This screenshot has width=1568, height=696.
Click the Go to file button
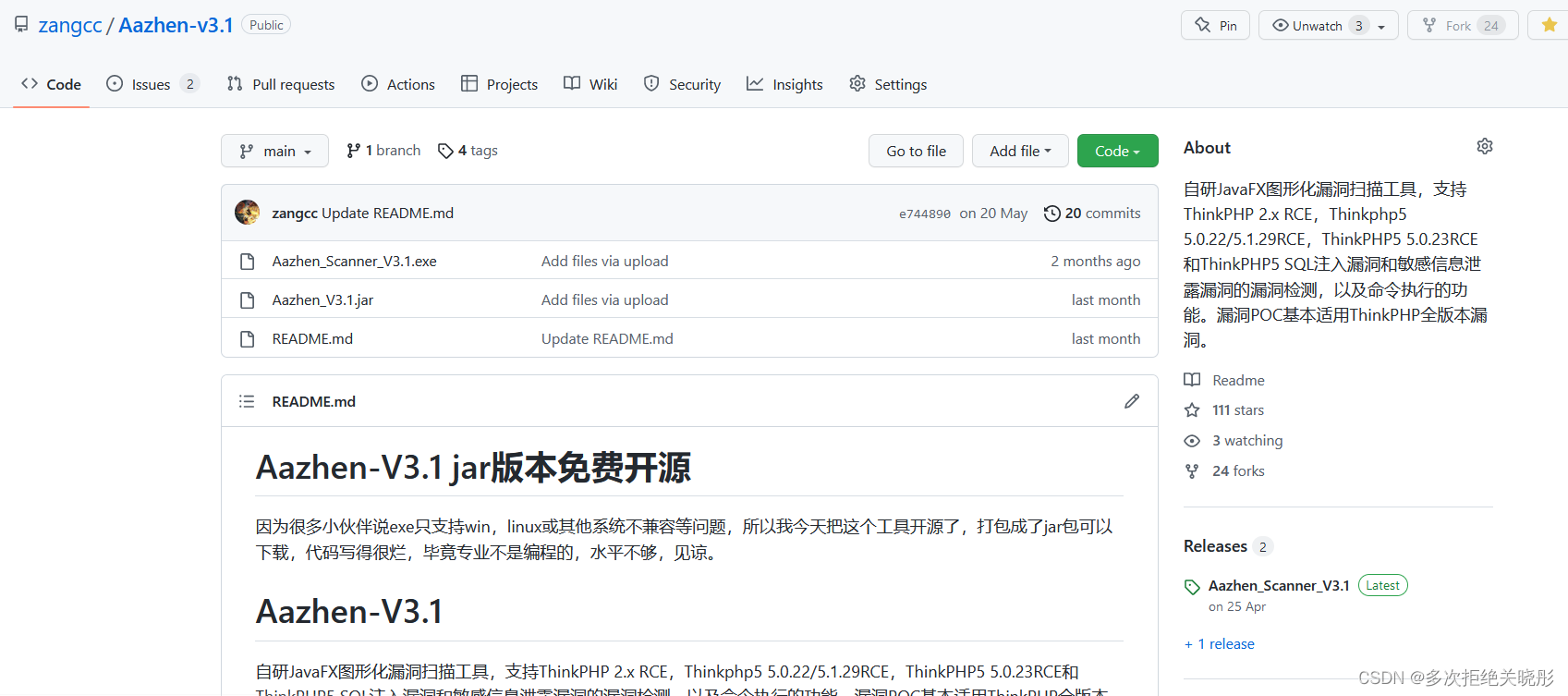(916, 151)
